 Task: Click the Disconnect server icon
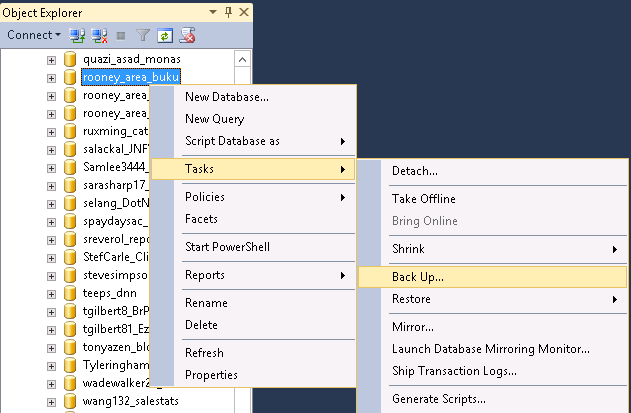pyautogui.click(x=99, y=35)
